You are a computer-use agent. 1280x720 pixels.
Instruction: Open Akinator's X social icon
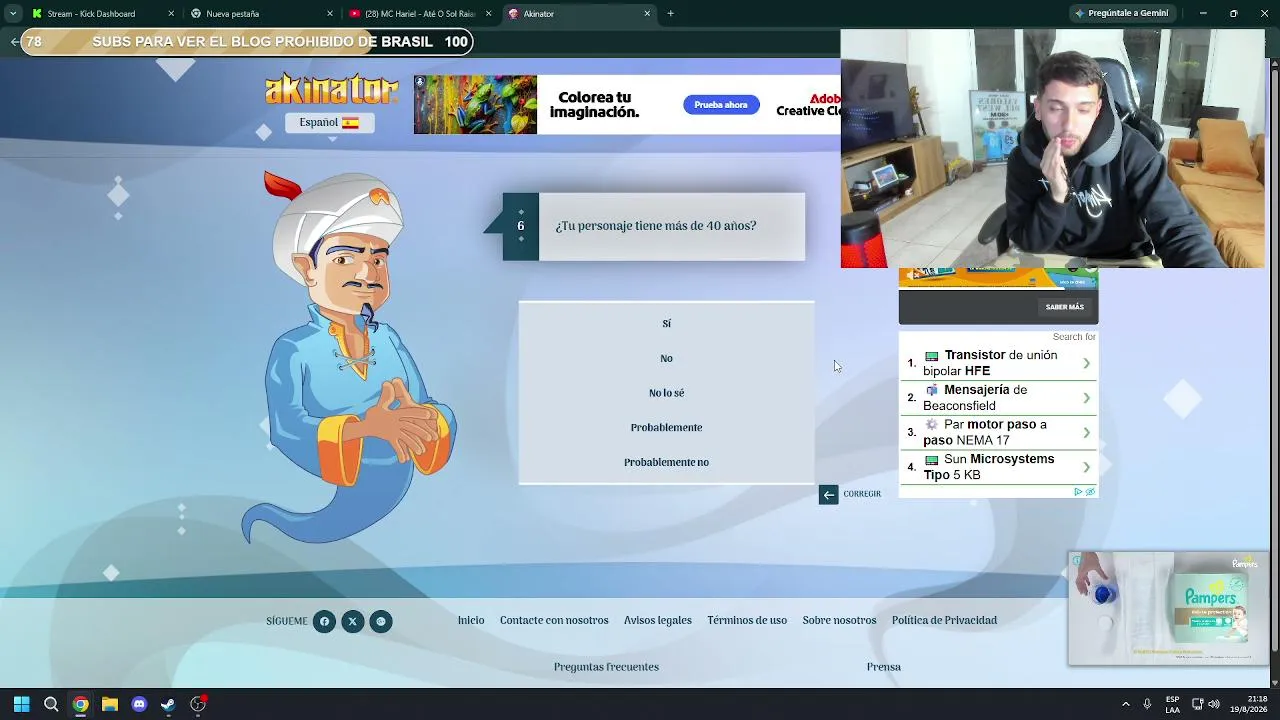click(352, 621)
